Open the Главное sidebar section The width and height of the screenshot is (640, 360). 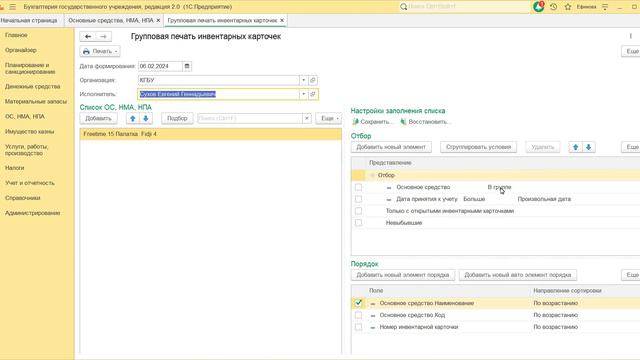pos(16,35)
